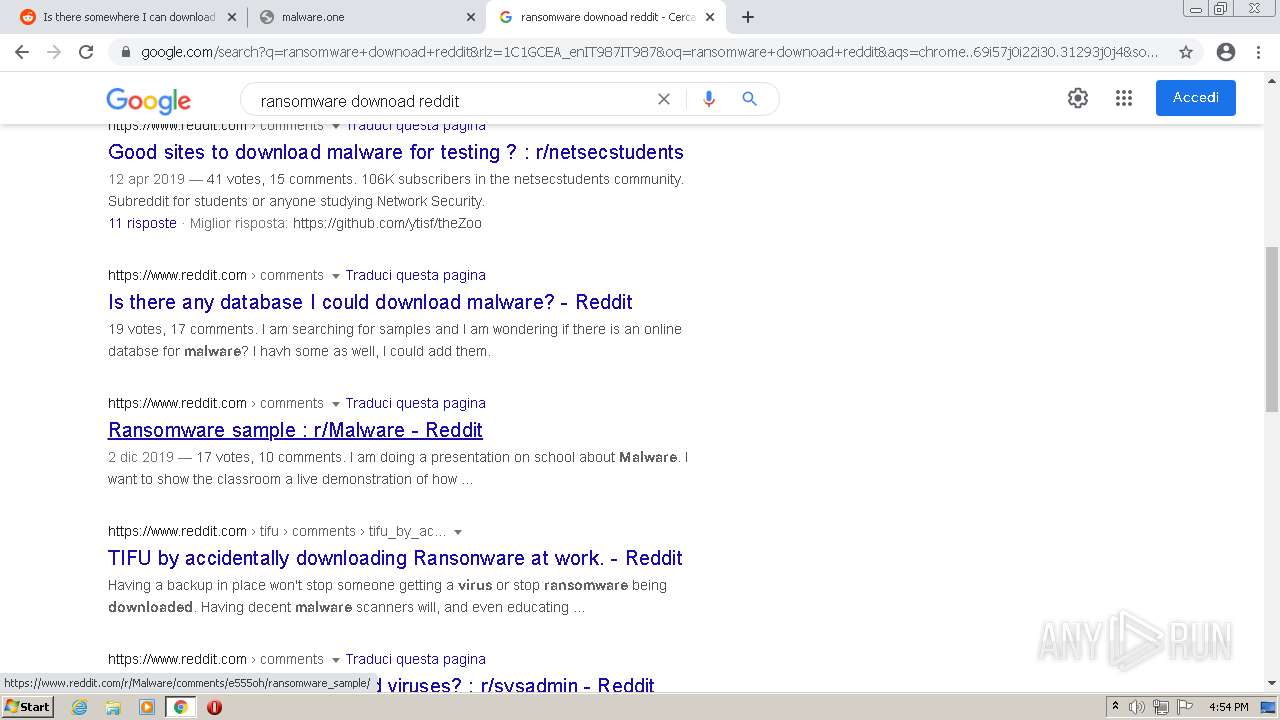The width and height of the screenshot is (1280, 720).
Task: Open 'TIFU by accidentally downloading Ransonware' result
Action: [395, 558]
